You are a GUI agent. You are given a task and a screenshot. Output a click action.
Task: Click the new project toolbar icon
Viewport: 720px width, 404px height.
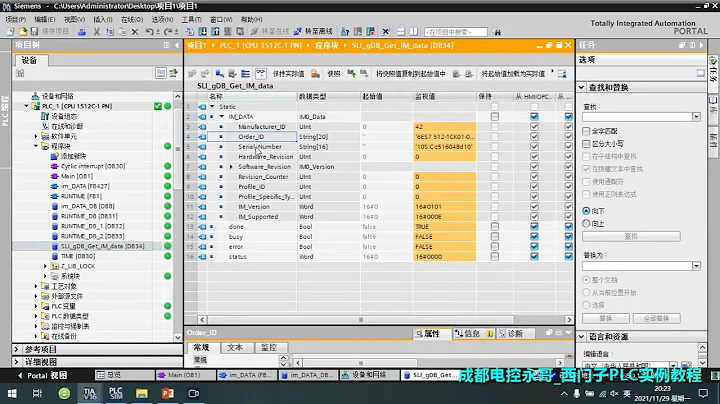[x=11, y=32]
